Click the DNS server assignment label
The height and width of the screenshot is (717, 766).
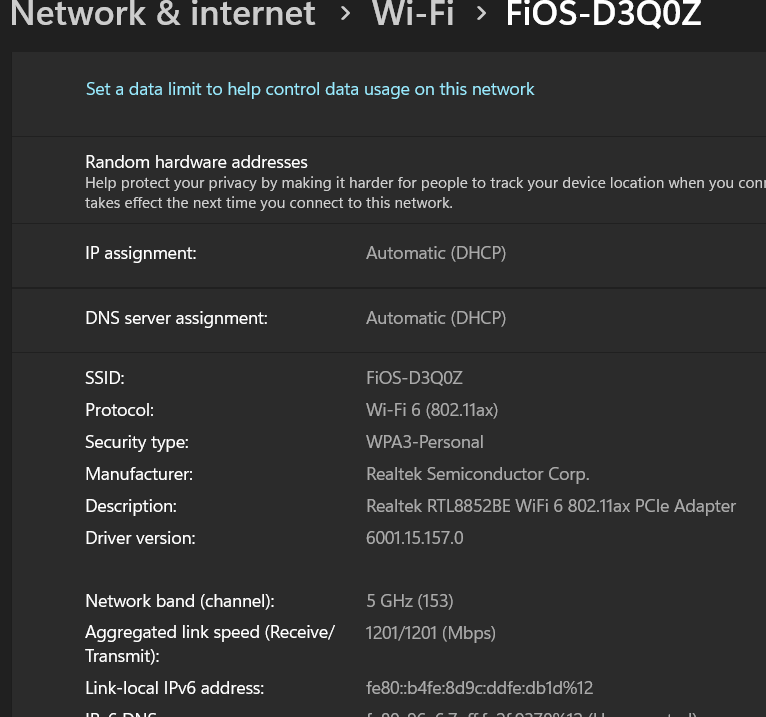[176, 318]
